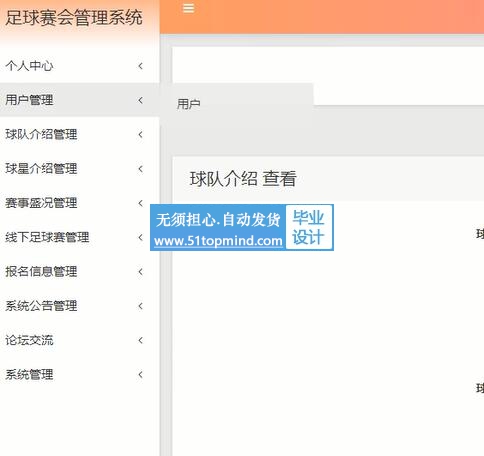Click chevron beside 论坛交流
The image size is (484, 456).
[x=141, y=340]
